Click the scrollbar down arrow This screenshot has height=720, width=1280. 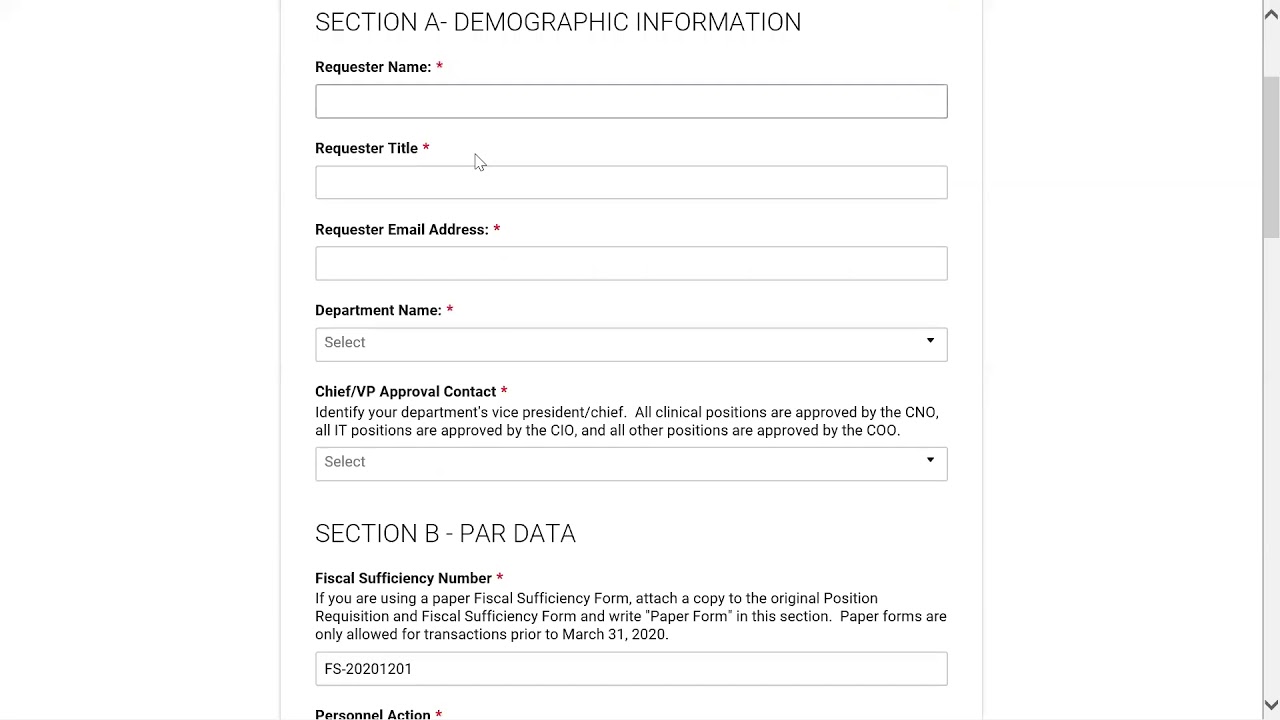pos(1271,705)
